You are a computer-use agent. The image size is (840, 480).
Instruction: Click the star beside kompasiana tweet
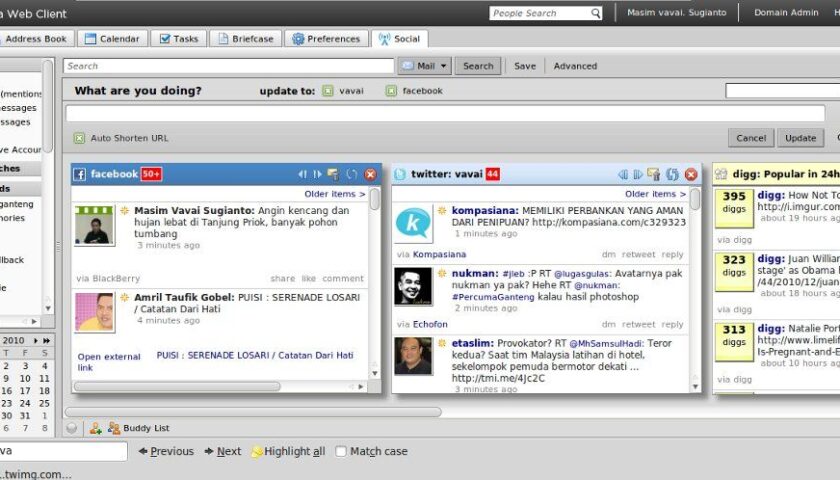point(442,211)
